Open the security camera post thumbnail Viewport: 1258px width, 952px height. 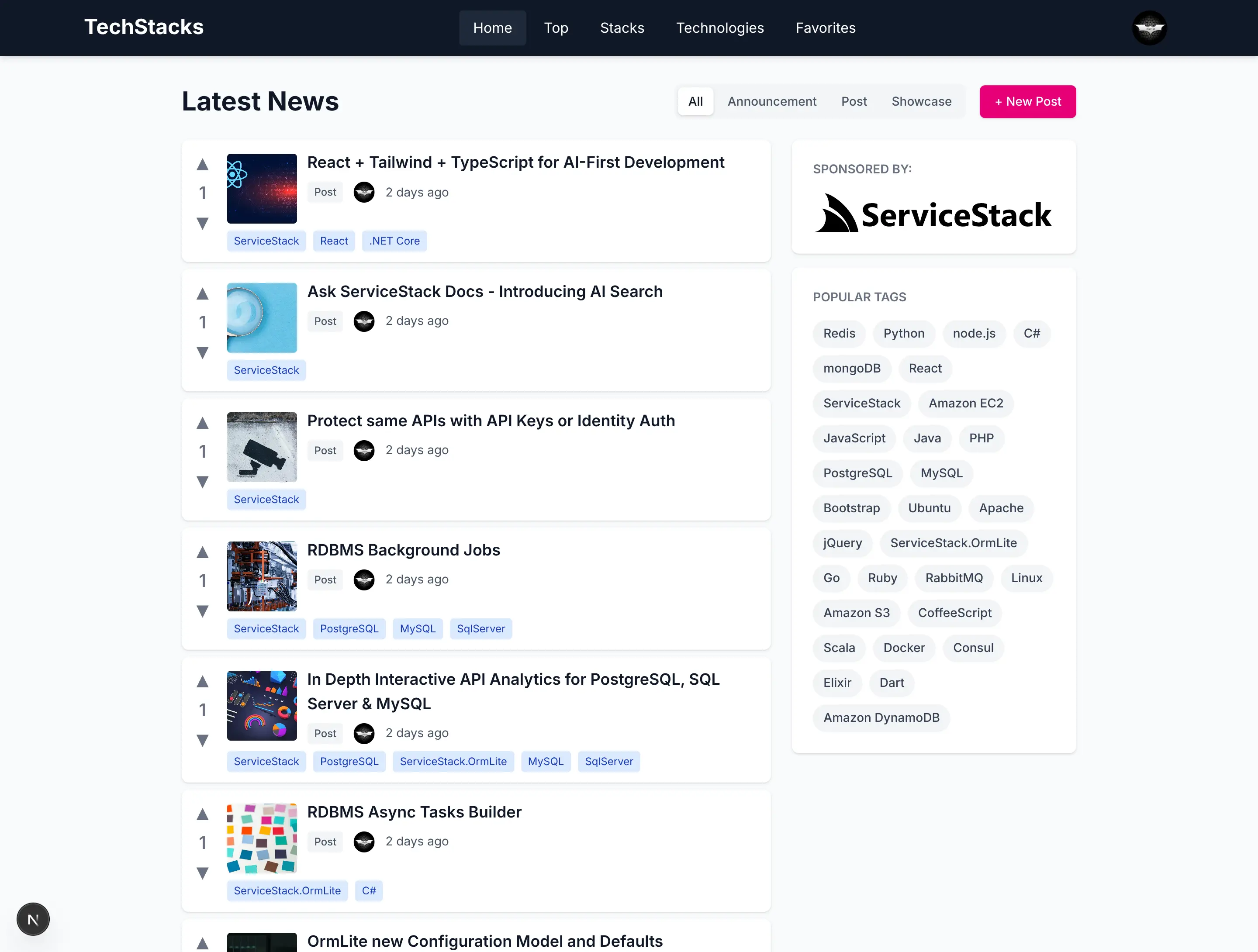point(262,447)
